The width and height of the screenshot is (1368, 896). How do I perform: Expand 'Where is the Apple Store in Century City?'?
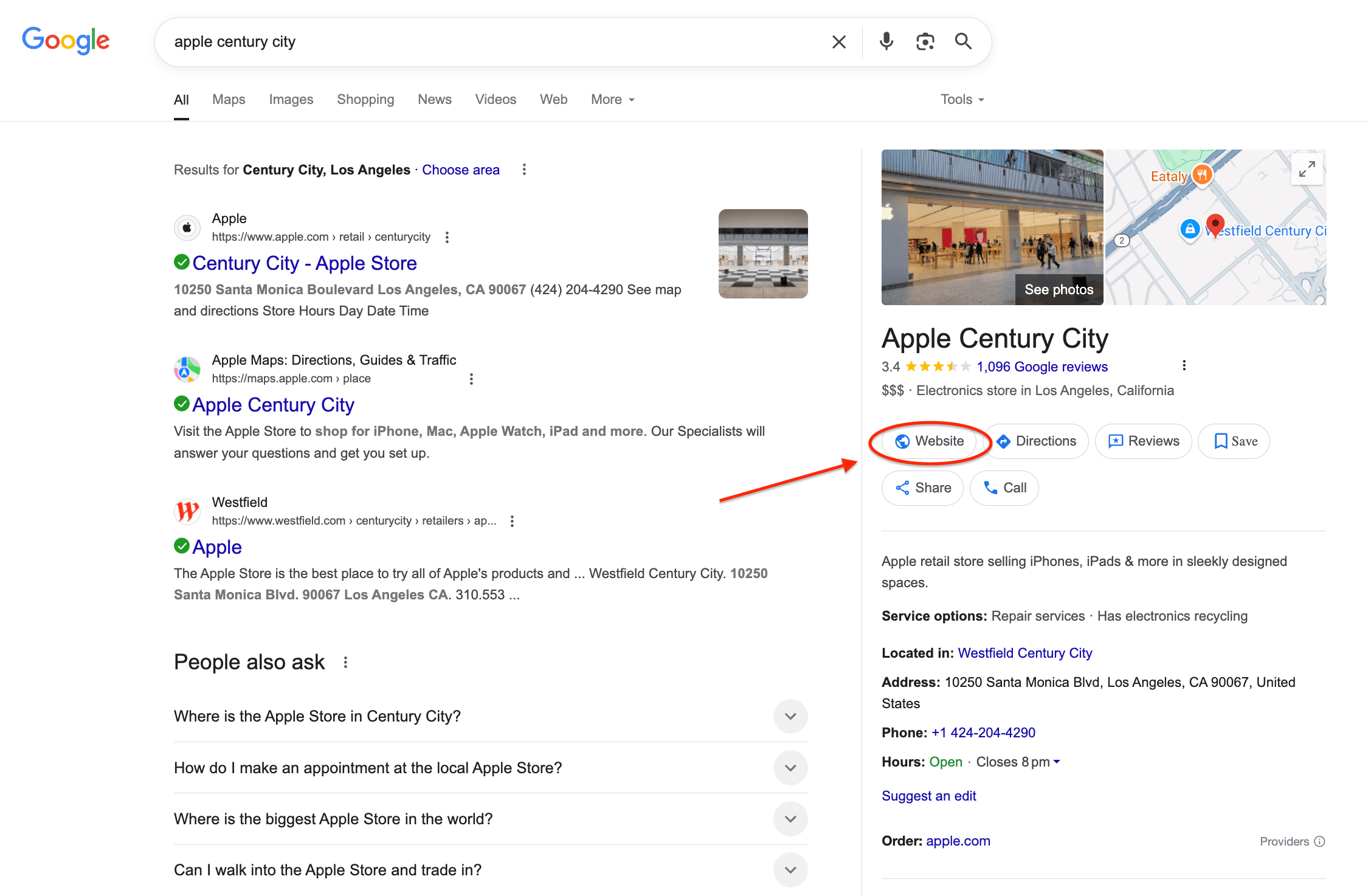790,716
